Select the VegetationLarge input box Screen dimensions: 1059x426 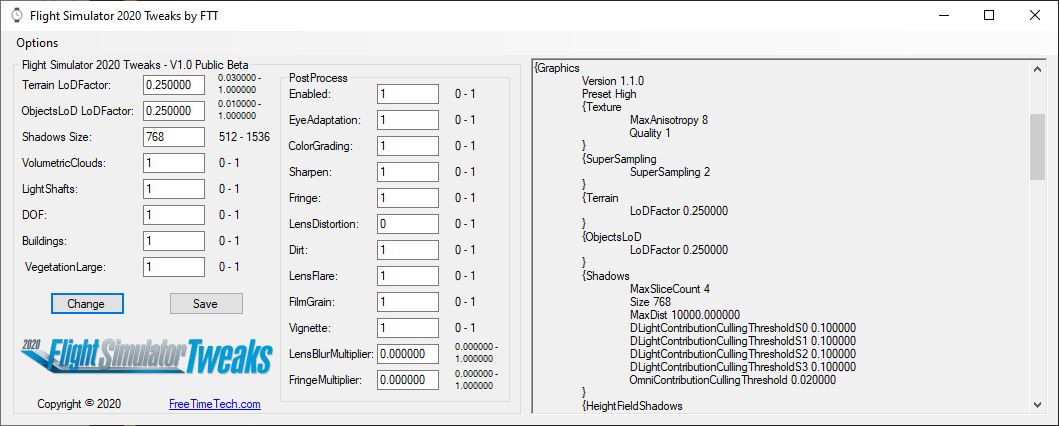[x=174, y=267]
